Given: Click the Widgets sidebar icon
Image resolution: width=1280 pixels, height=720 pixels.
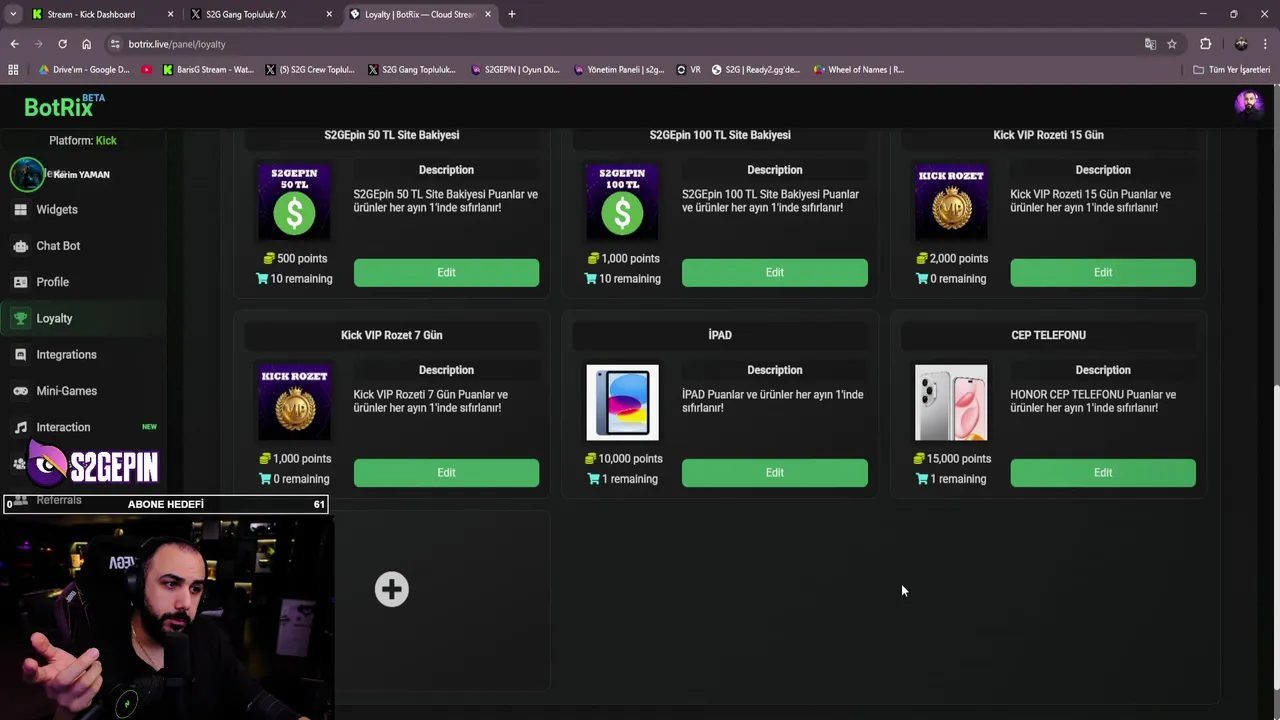Looking at the screenshot, I should 20,210.
